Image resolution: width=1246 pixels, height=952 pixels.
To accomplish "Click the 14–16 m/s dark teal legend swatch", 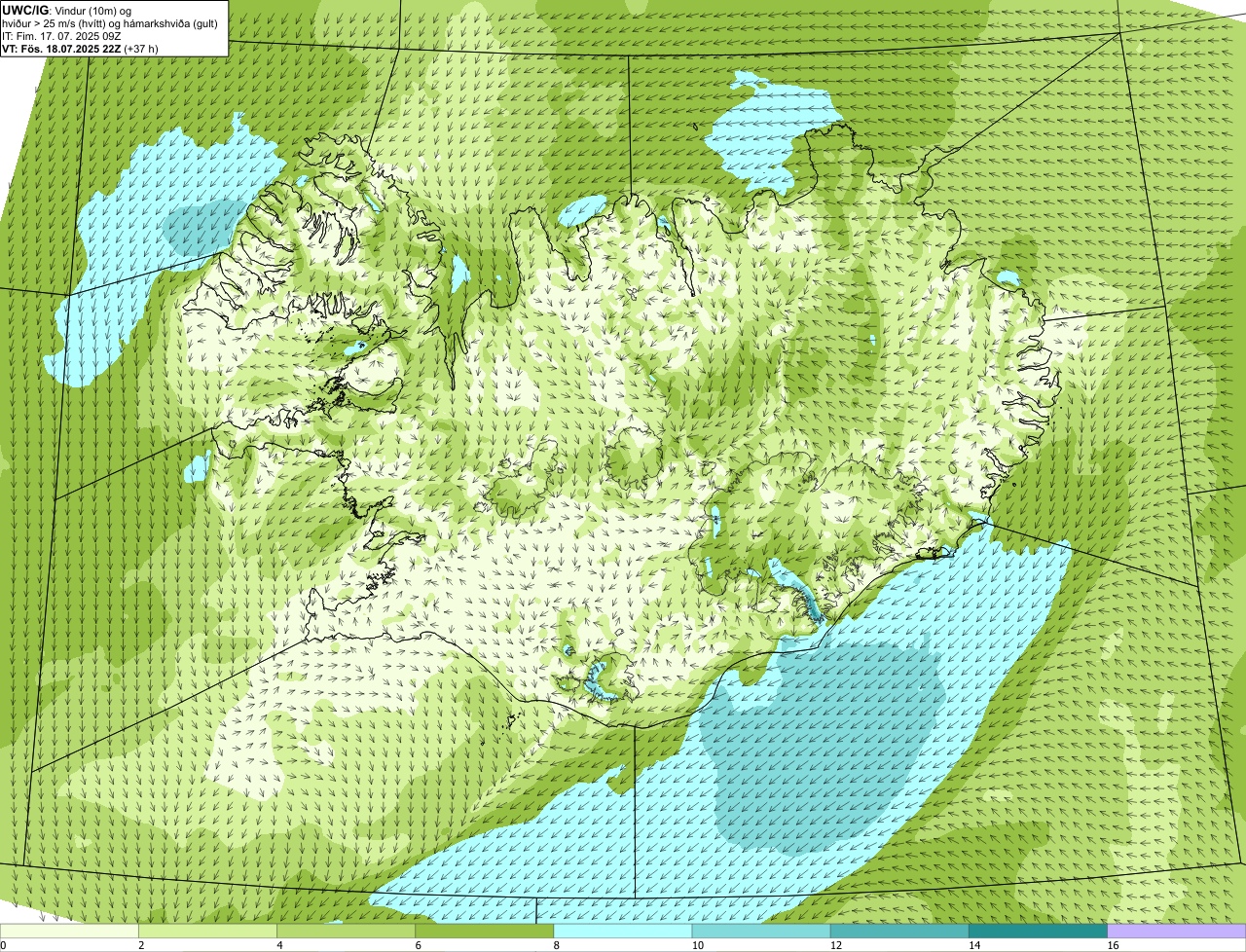I will pyautogui.click(x=1038, y=931).
